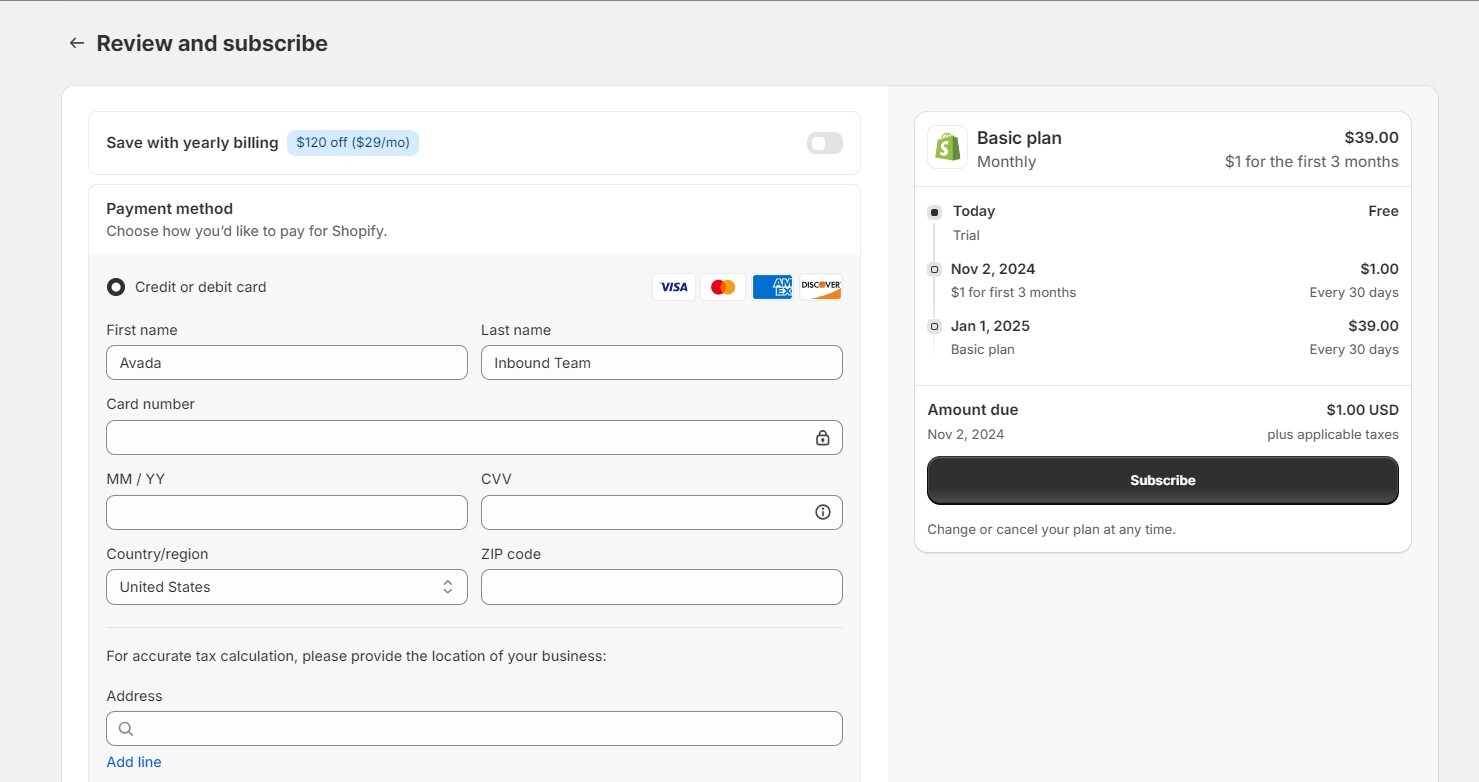Click the American Express logo
This screenshot has height=782, width=1479.
click(772, 287)
